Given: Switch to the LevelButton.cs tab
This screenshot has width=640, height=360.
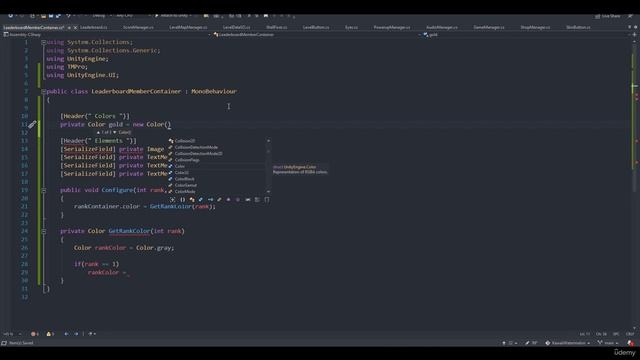Looking at the screenshot, I should pyautogui.click(x=316, y=27).
